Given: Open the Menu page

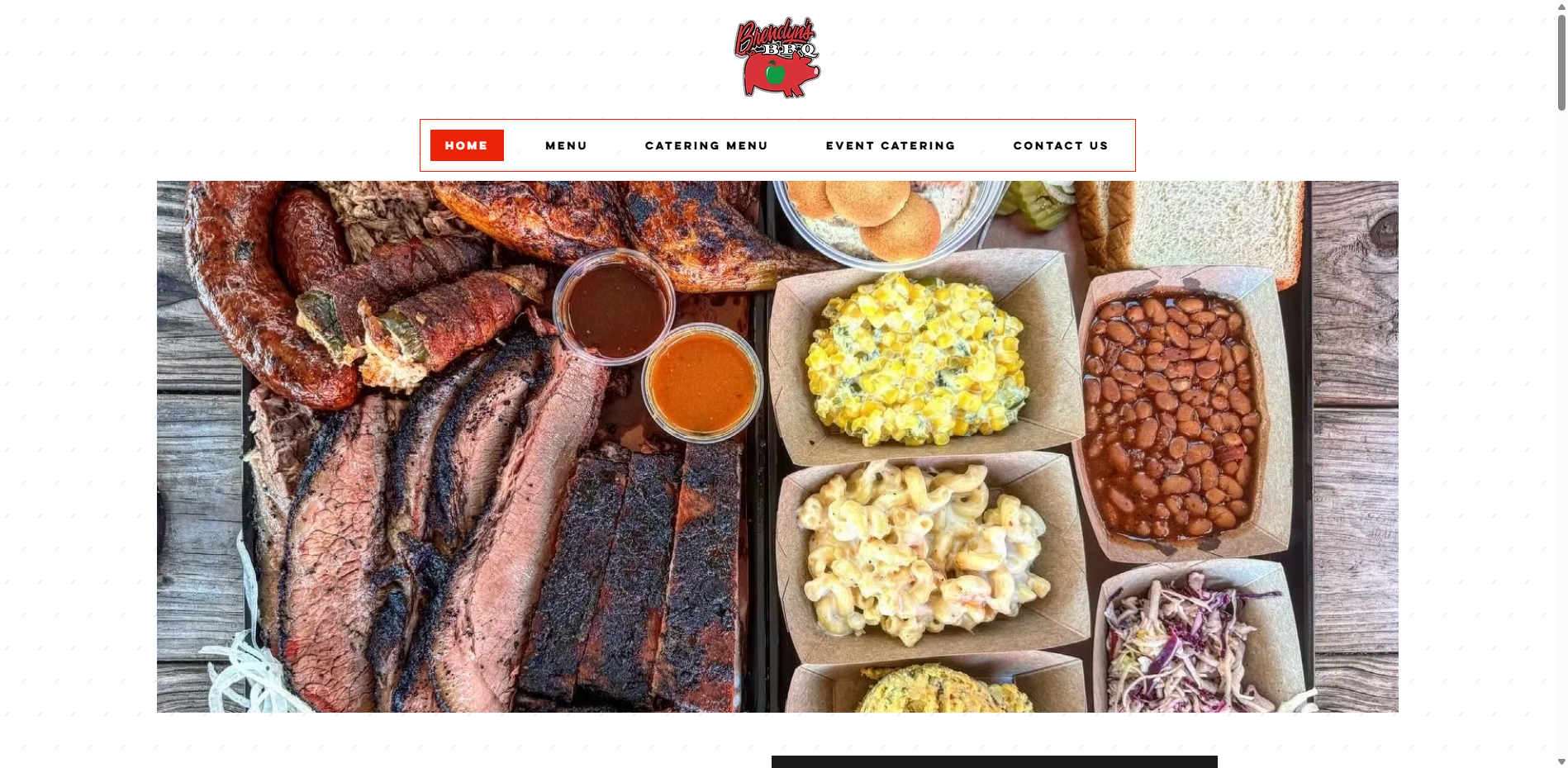Looking at the screenshot, I should click(x=566, y=145).
